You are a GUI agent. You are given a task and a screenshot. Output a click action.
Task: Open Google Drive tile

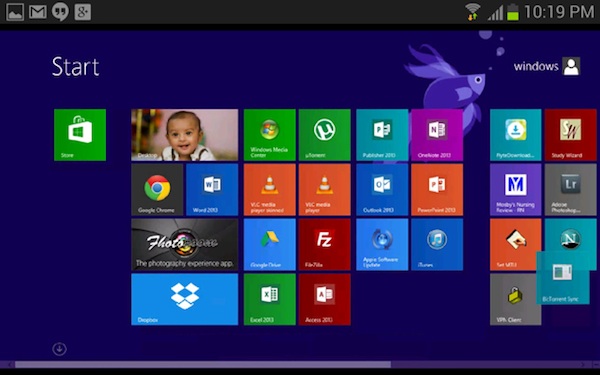point(270,245)
